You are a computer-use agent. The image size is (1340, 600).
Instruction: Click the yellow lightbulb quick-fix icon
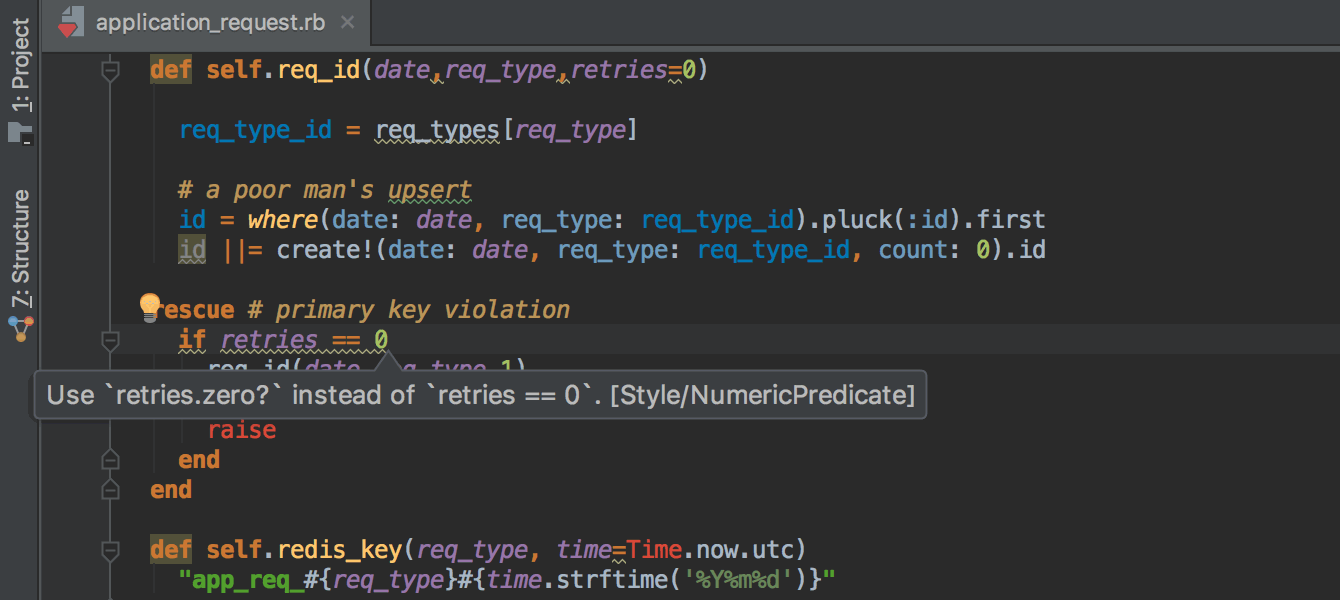point(149,306)
